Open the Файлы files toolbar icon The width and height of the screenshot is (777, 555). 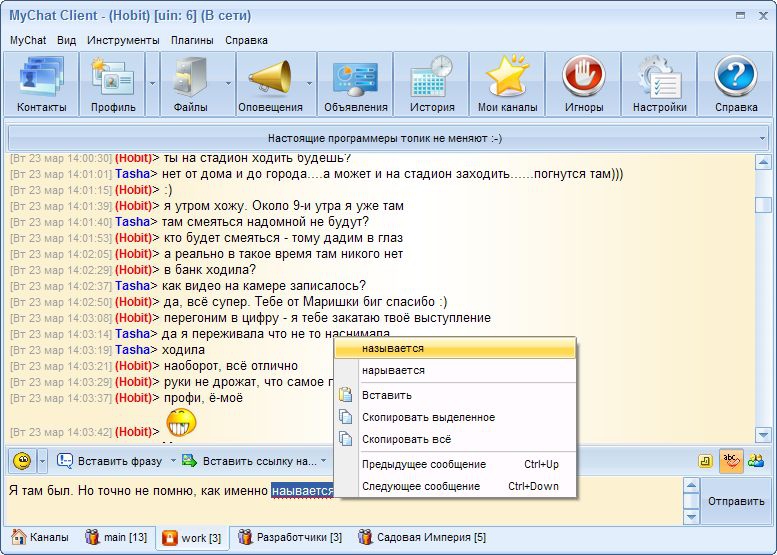coord(191,84)
